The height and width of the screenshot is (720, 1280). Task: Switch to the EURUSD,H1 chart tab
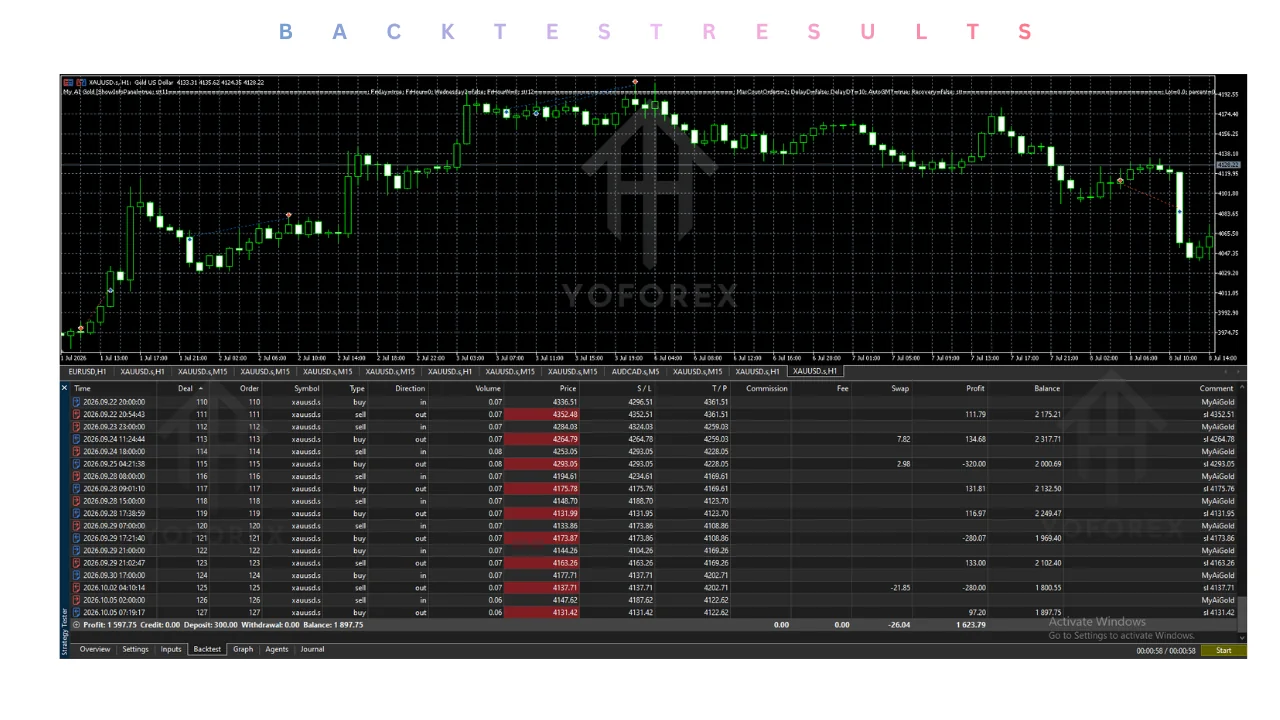point(87,371)
